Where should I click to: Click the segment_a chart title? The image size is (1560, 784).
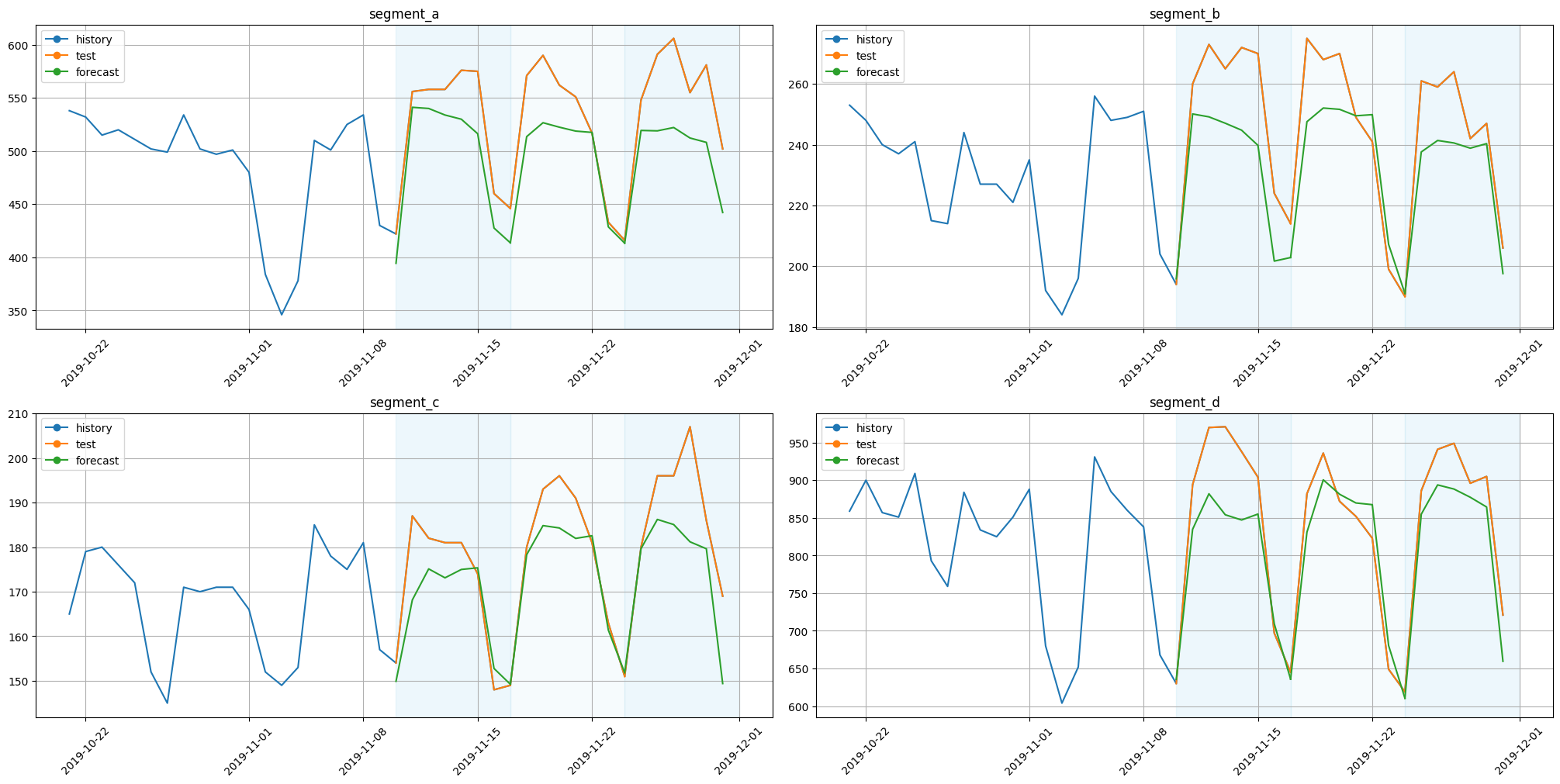click(x=404, y=14)
